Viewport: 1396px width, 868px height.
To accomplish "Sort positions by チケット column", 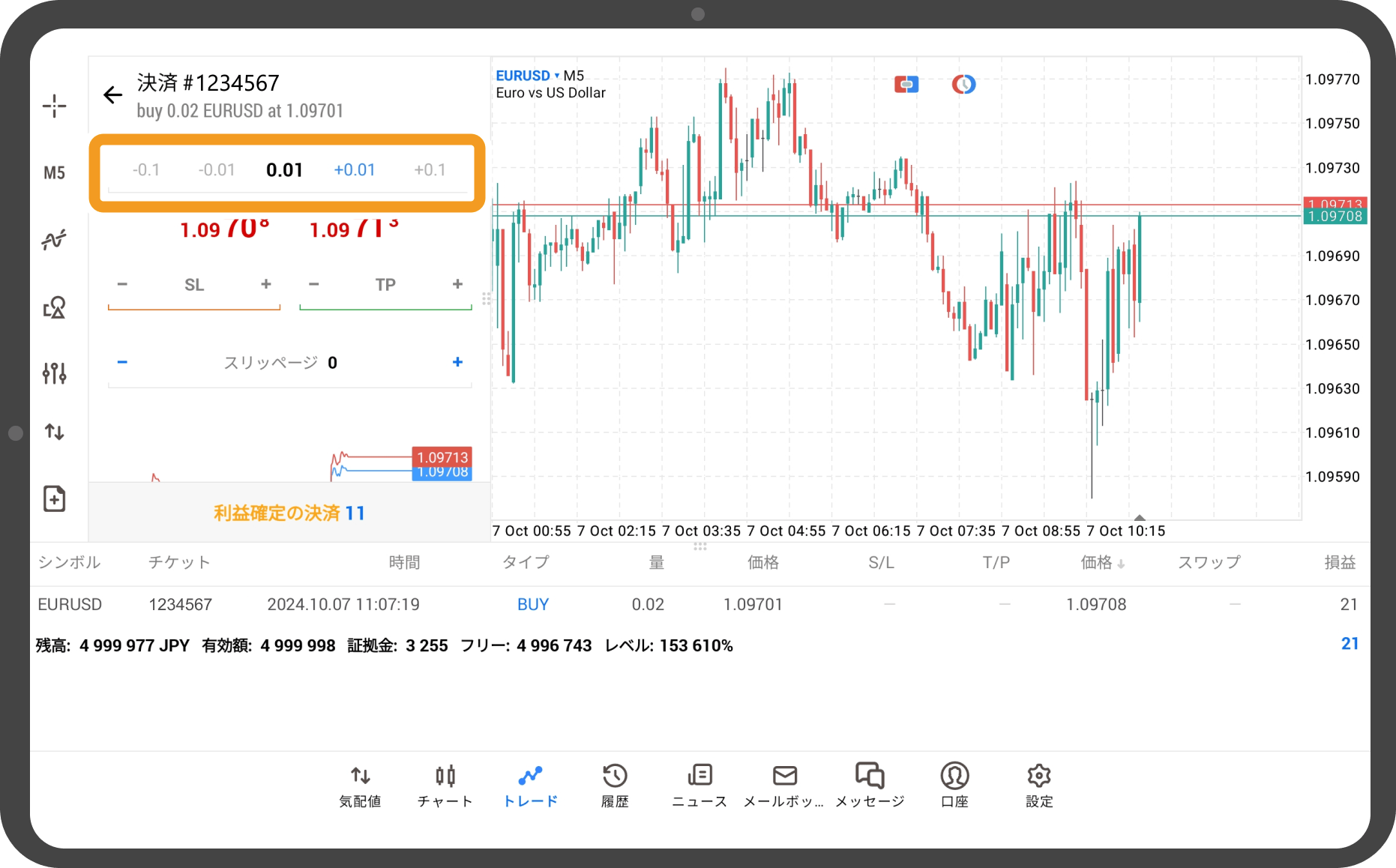I will click(x=179, y=562).
